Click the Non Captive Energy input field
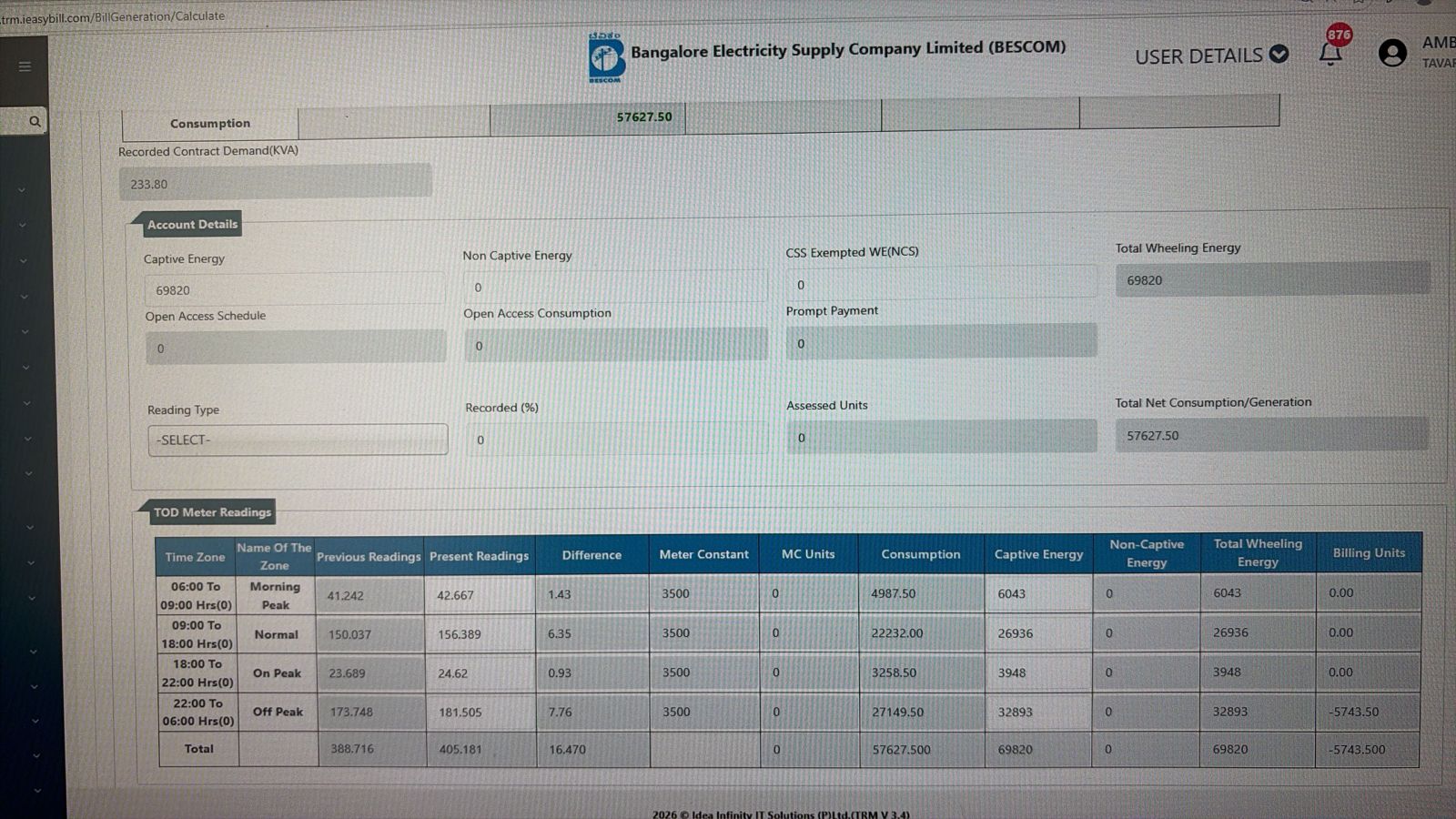 [x=615, y=287]
